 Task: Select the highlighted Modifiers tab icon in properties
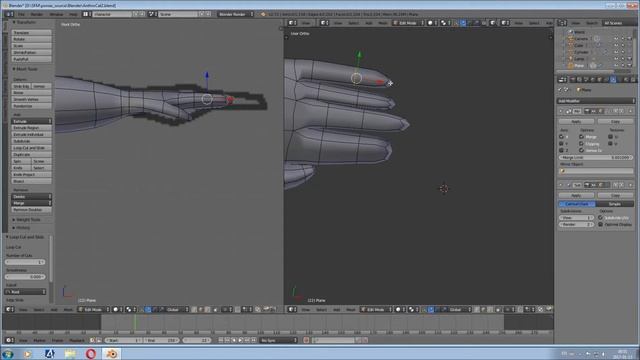[x=613, y=80]
